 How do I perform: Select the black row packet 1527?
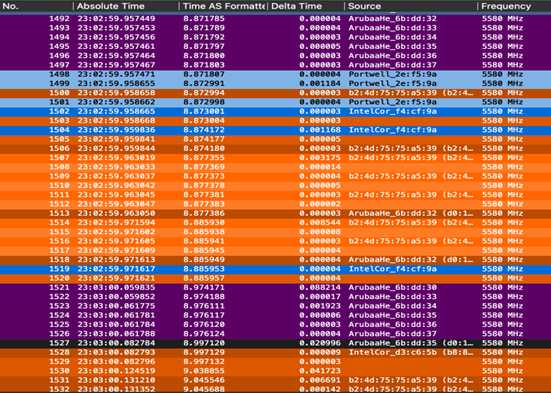[x=276, y=343]
